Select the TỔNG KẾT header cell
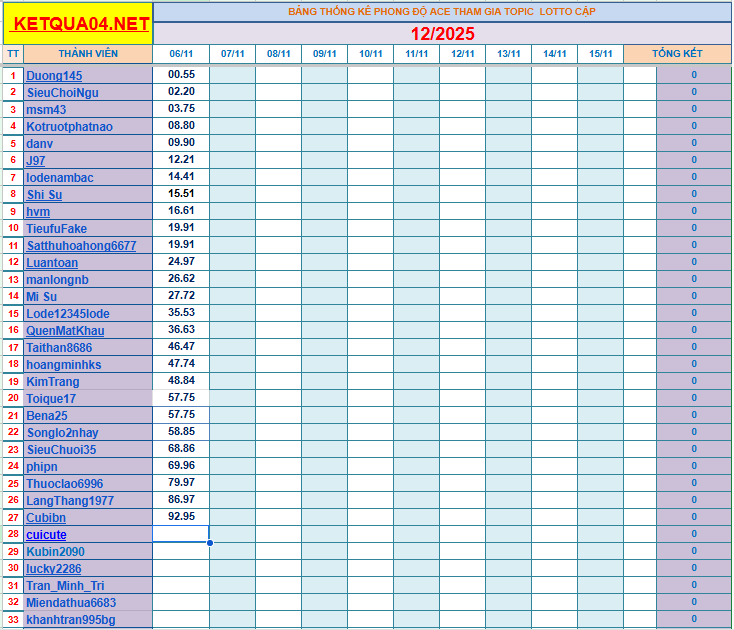This screenshot has height=630, width=734. (x=677, y=54)
